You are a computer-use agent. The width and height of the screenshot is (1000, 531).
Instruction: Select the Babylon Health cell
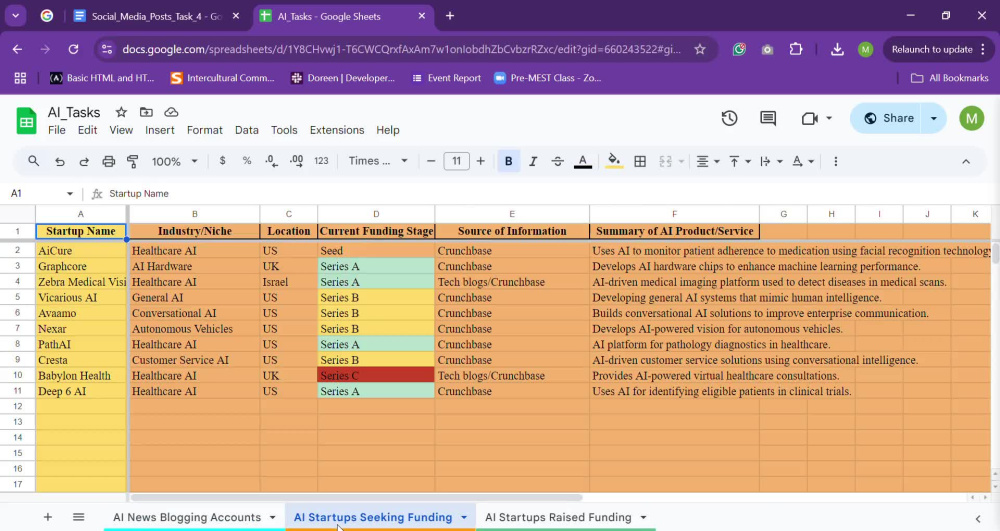81,375
